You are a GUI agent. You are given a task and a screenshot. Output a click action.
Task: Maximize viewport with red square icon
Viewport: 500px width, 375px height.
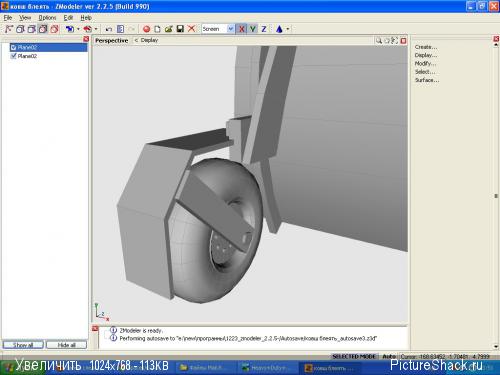pos(403,41)
